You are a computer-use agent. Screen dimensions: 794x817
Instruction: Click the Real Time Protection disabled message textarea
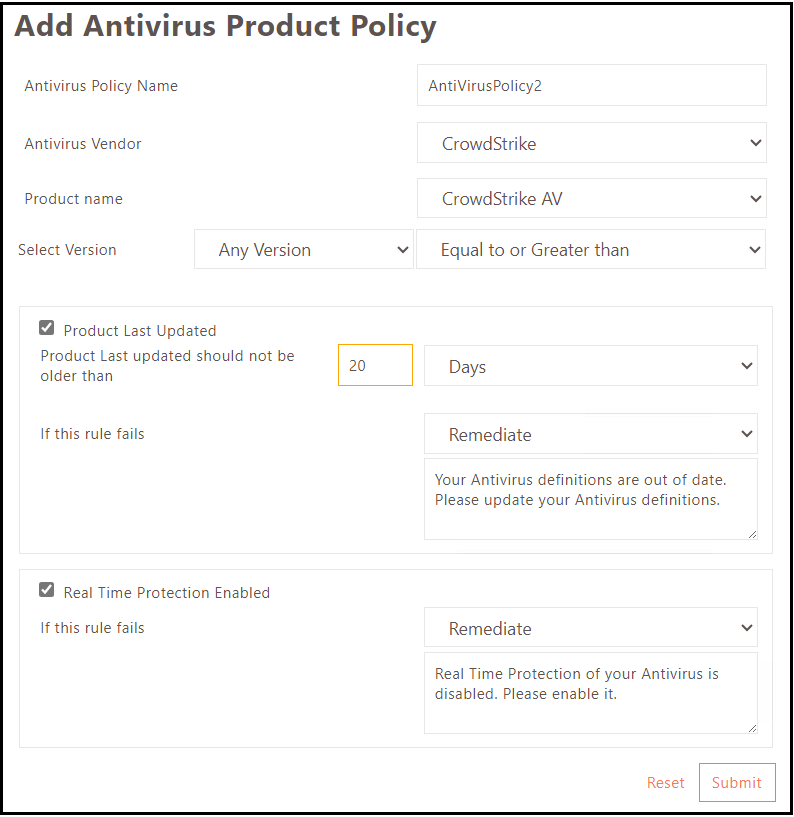coord(590,693)
